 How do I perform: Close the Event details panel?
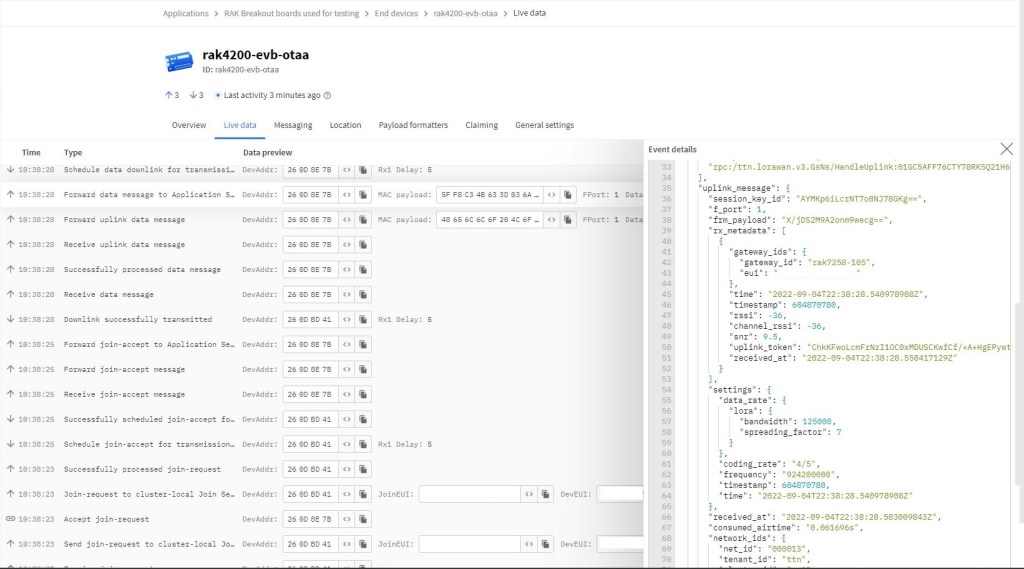[1006, 149]
